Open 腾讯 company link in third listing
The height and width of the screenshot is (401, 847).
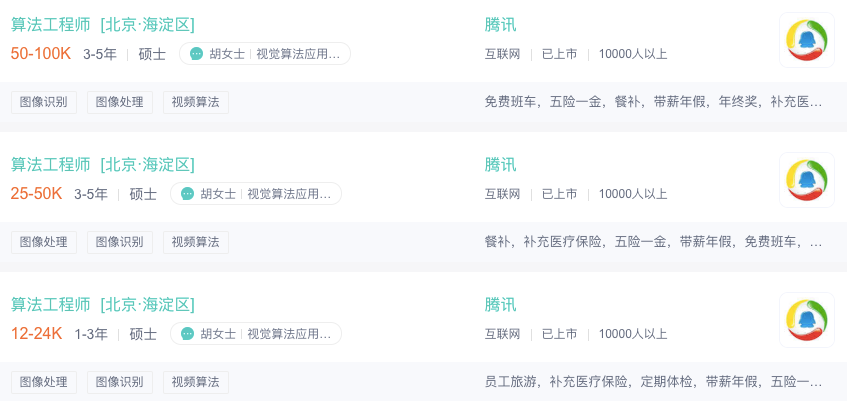click(500, 304)
